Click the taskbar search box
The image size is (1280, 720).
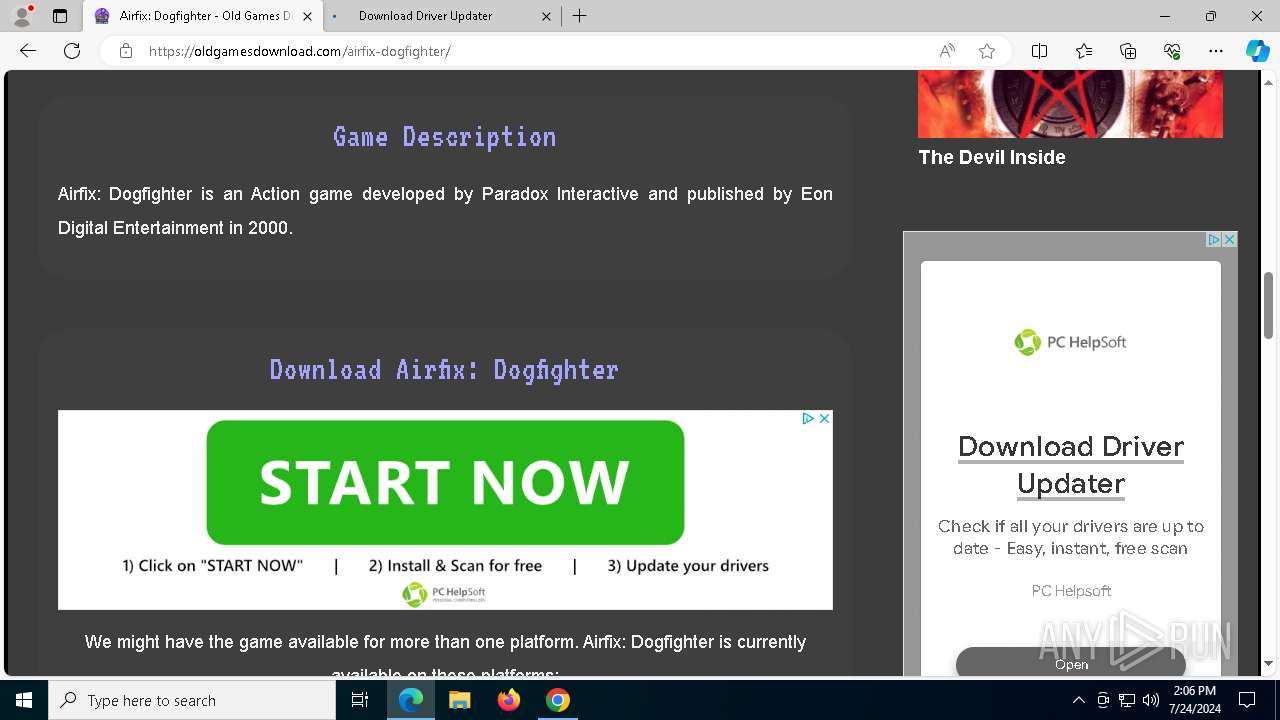click(192, 700)
